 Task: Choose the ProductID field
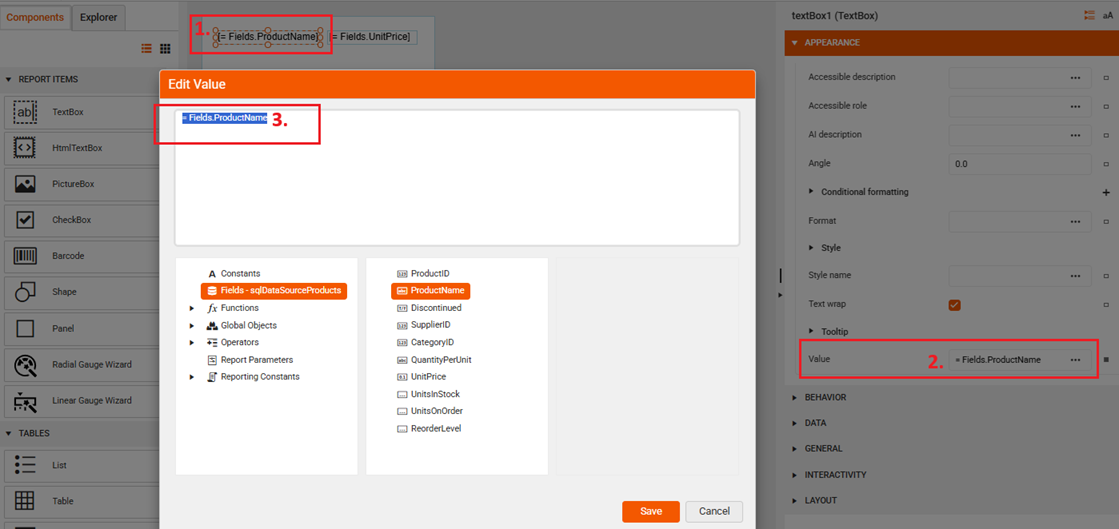click(x=432, y=273)
